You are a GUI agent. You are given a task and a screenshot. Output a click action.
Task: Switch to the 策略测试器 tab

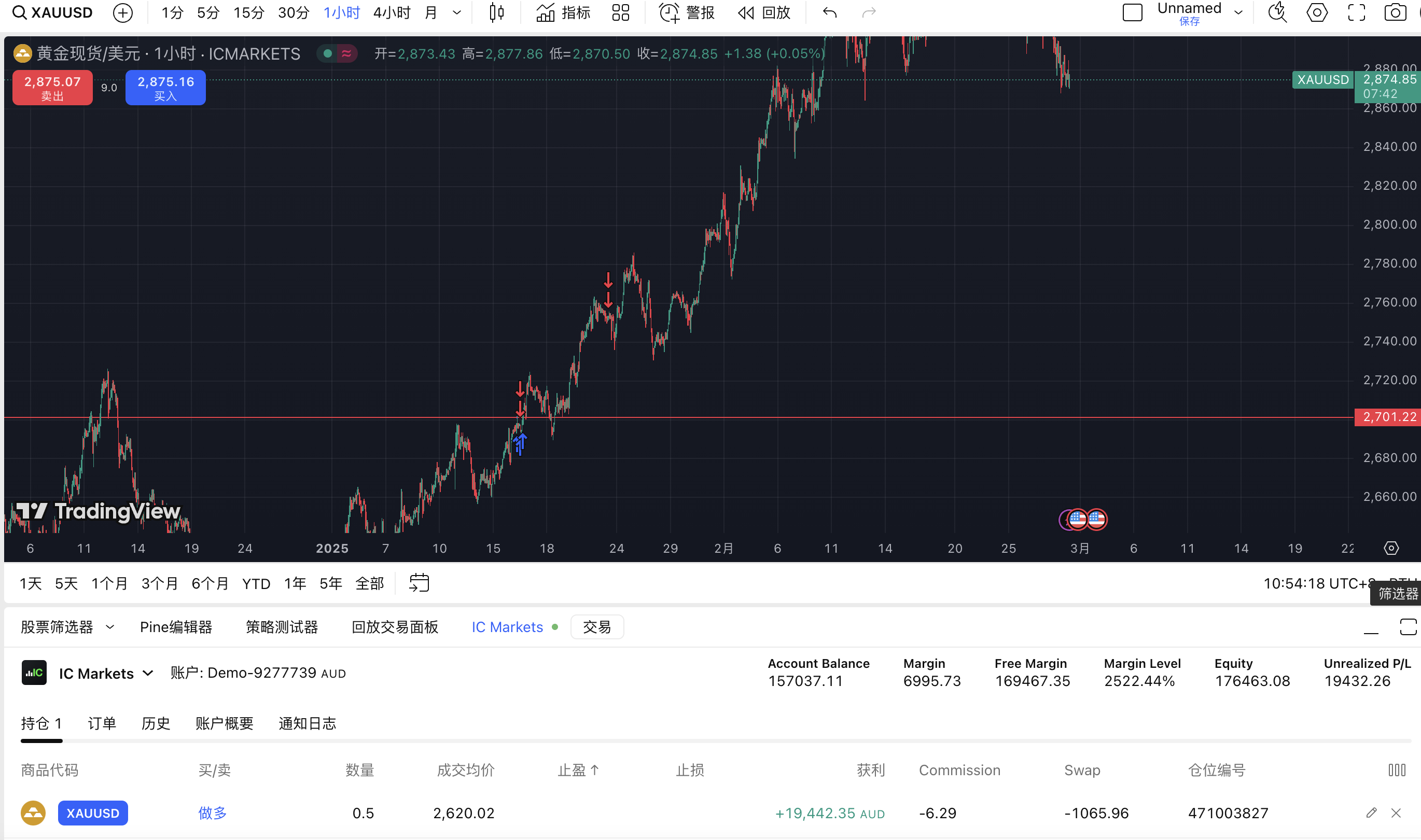click(x=282, y=627)
